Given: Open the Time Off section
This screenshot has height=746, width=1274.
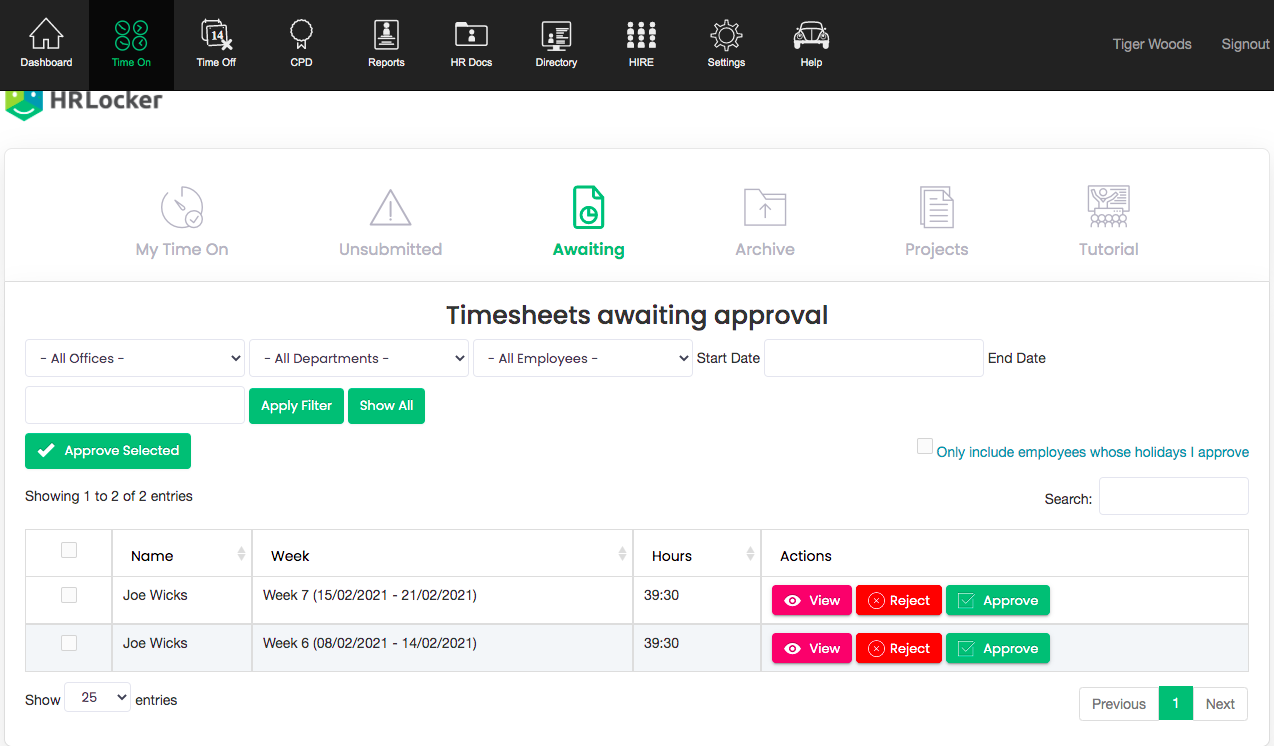Looking at the screenshot, I should point(216,44).
